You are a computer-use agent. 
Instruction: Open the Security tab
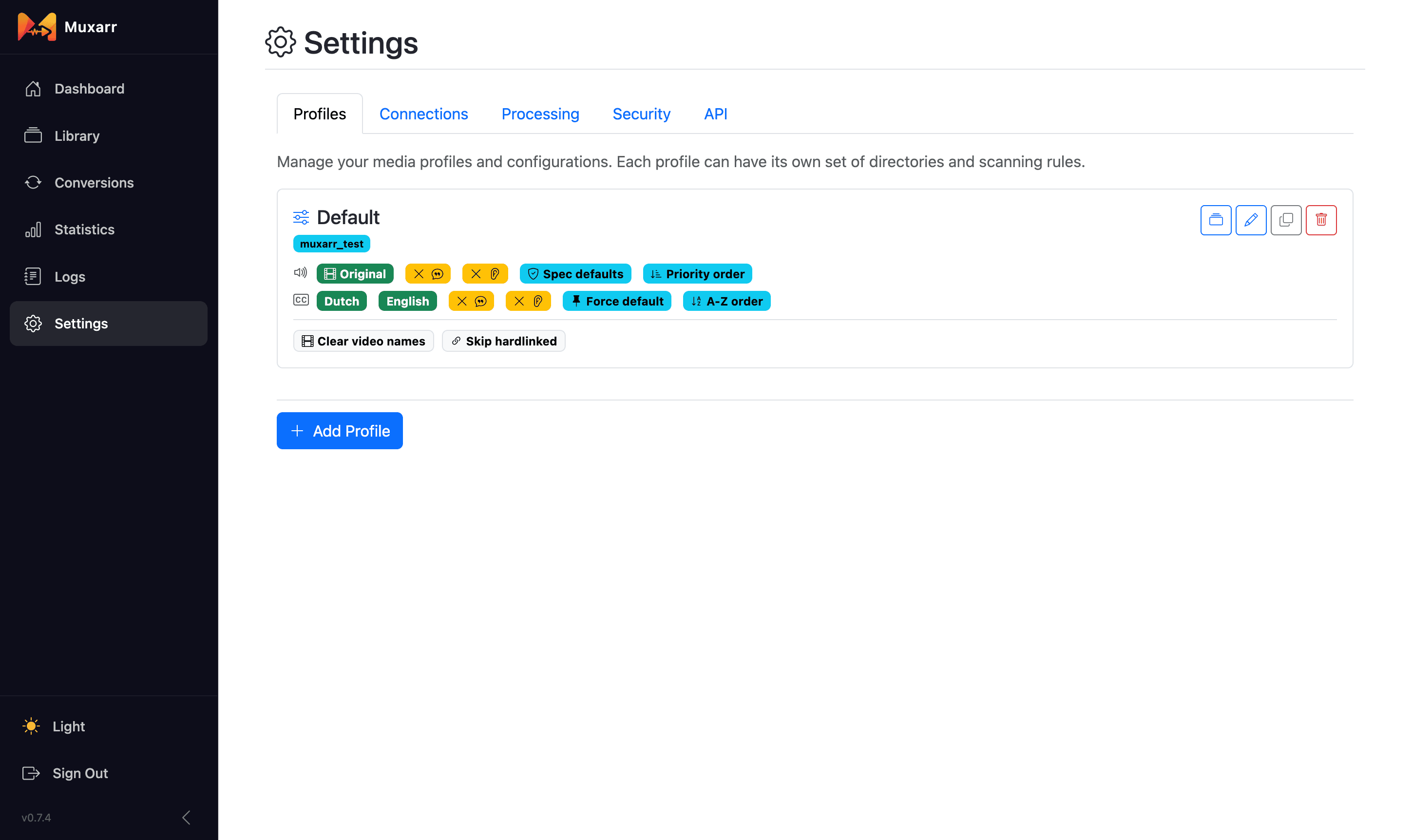[642, 114]
